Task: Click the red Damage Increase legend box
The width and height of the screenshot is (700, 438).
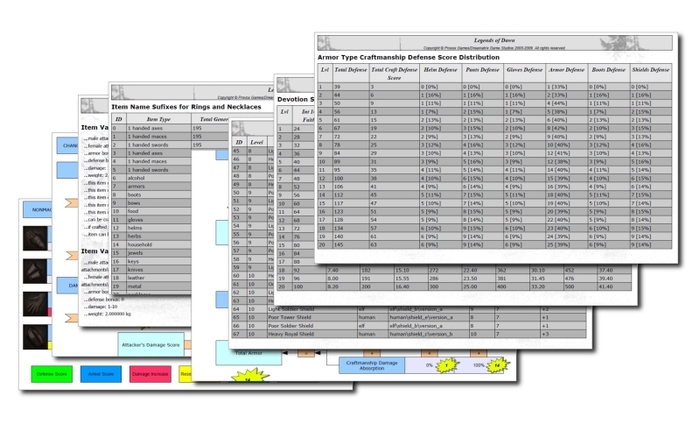Action: click(x=150, y=374)
